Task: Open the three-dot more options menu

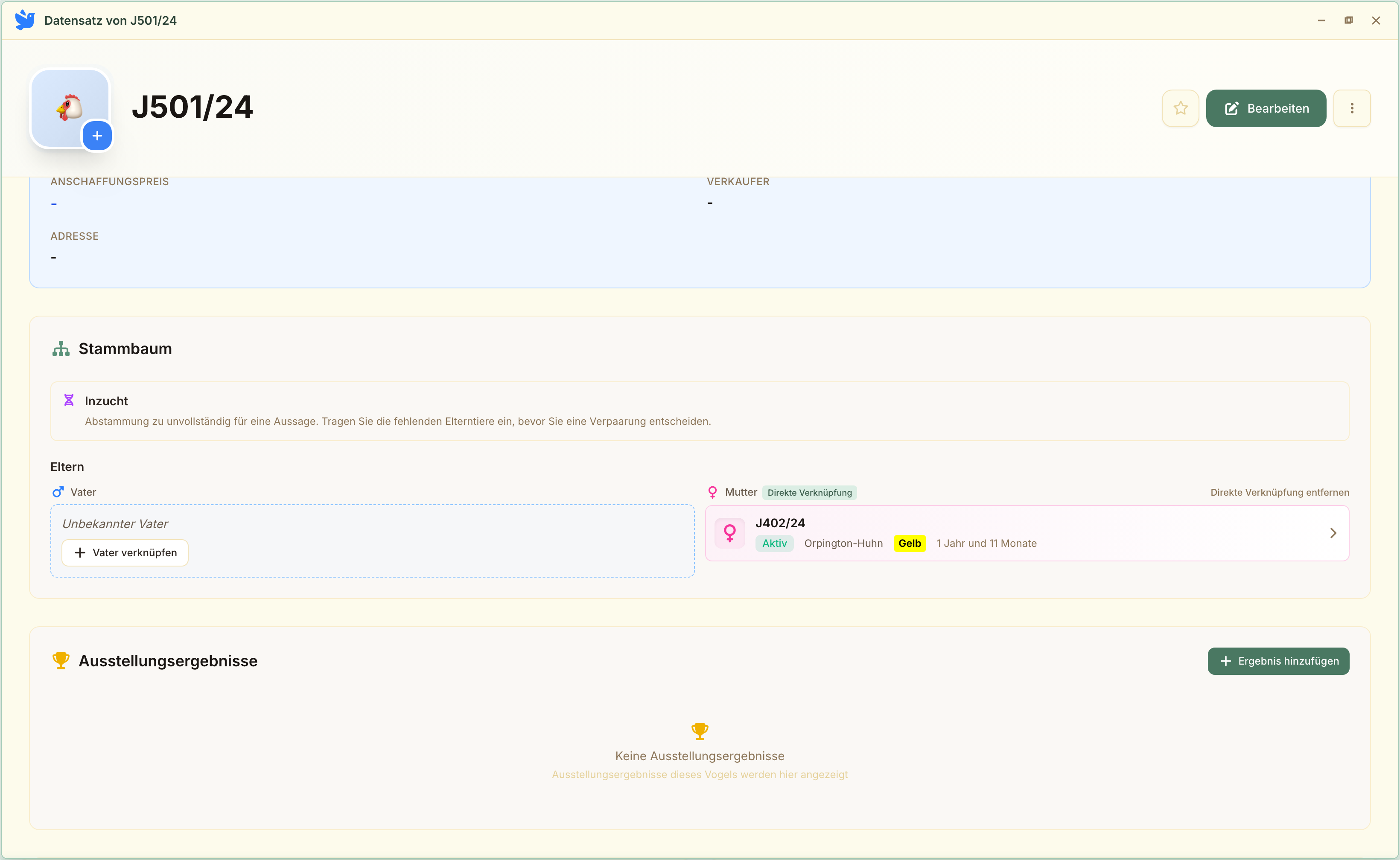Action: [x=1352, y=108]
